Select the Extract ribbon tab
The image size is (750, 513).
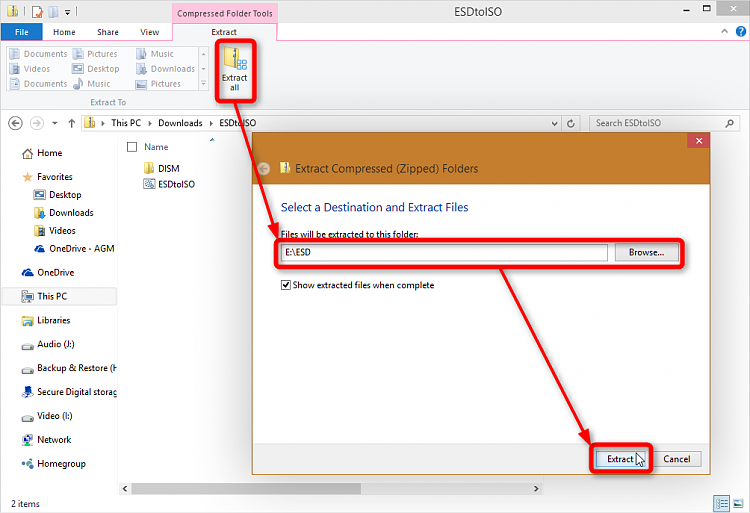(224, 32)
